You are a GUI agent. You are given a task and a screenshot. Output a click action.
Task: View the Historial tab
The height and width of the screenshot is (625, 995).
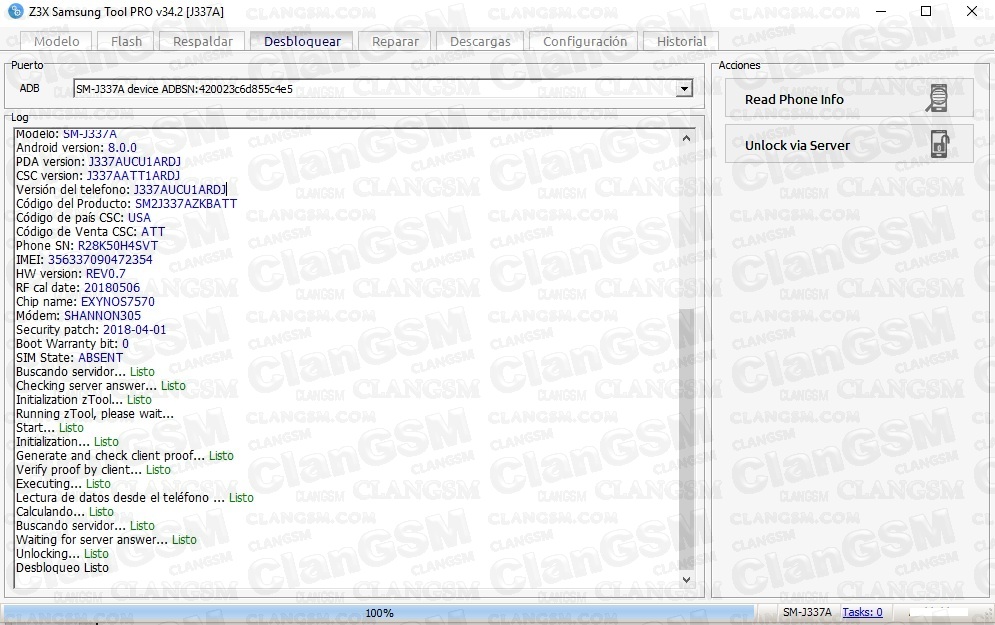click(681, 41)
